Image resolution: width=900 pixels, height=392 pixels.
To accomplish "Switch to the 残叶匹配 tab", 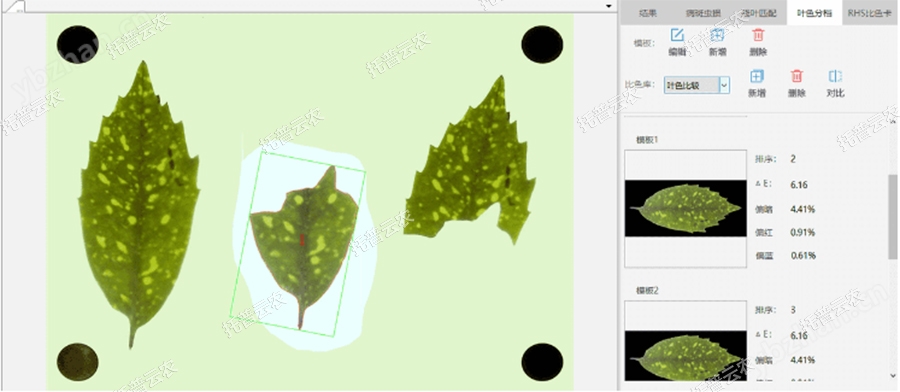I will pyautogui.click(x=758, y=13).
